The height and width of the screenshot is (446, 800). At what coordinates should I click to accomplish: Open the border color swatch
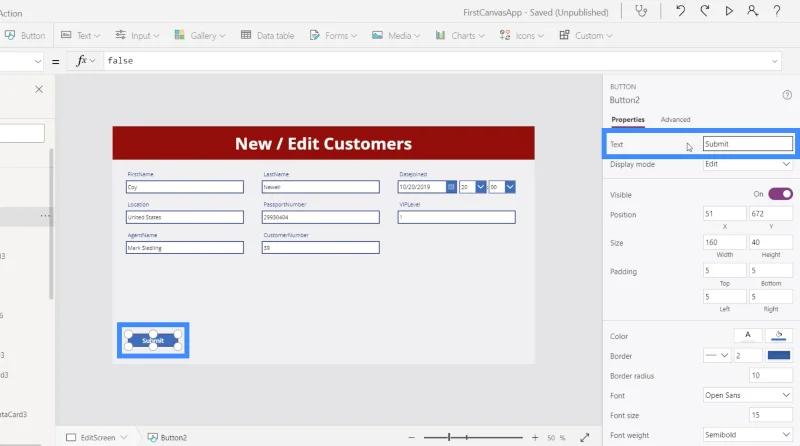[x=779, y=355]
